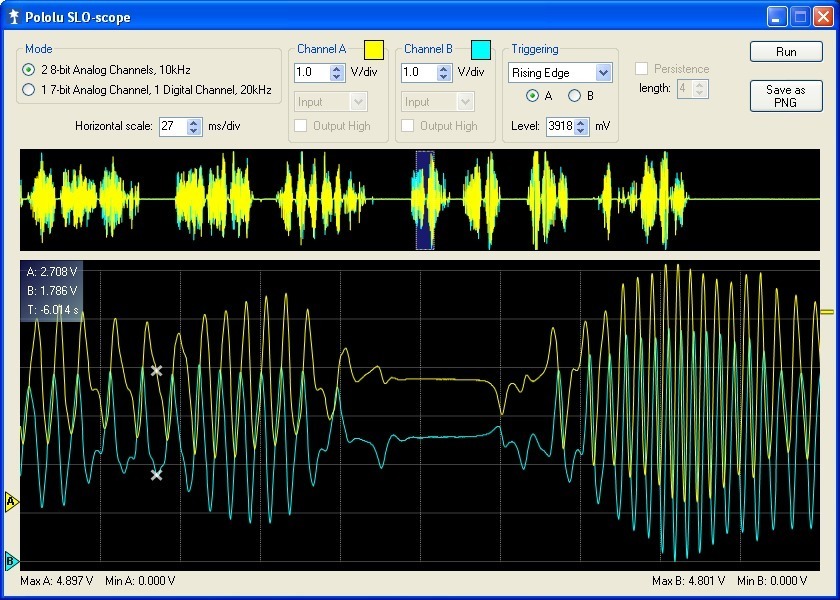
Task: Click the Pololu app icon in title bar
Action: click(x=14, y=17)
